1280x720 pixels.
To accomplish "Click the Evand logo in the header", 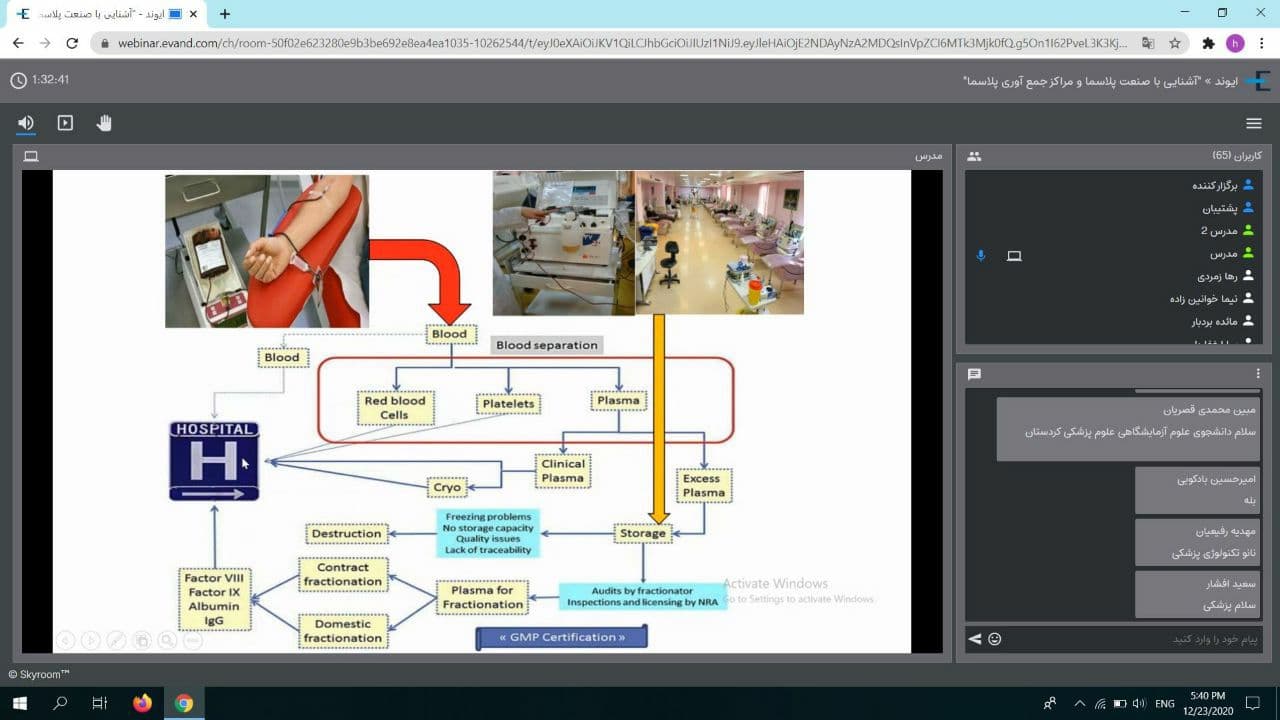I will click(x=1257, y=81).
